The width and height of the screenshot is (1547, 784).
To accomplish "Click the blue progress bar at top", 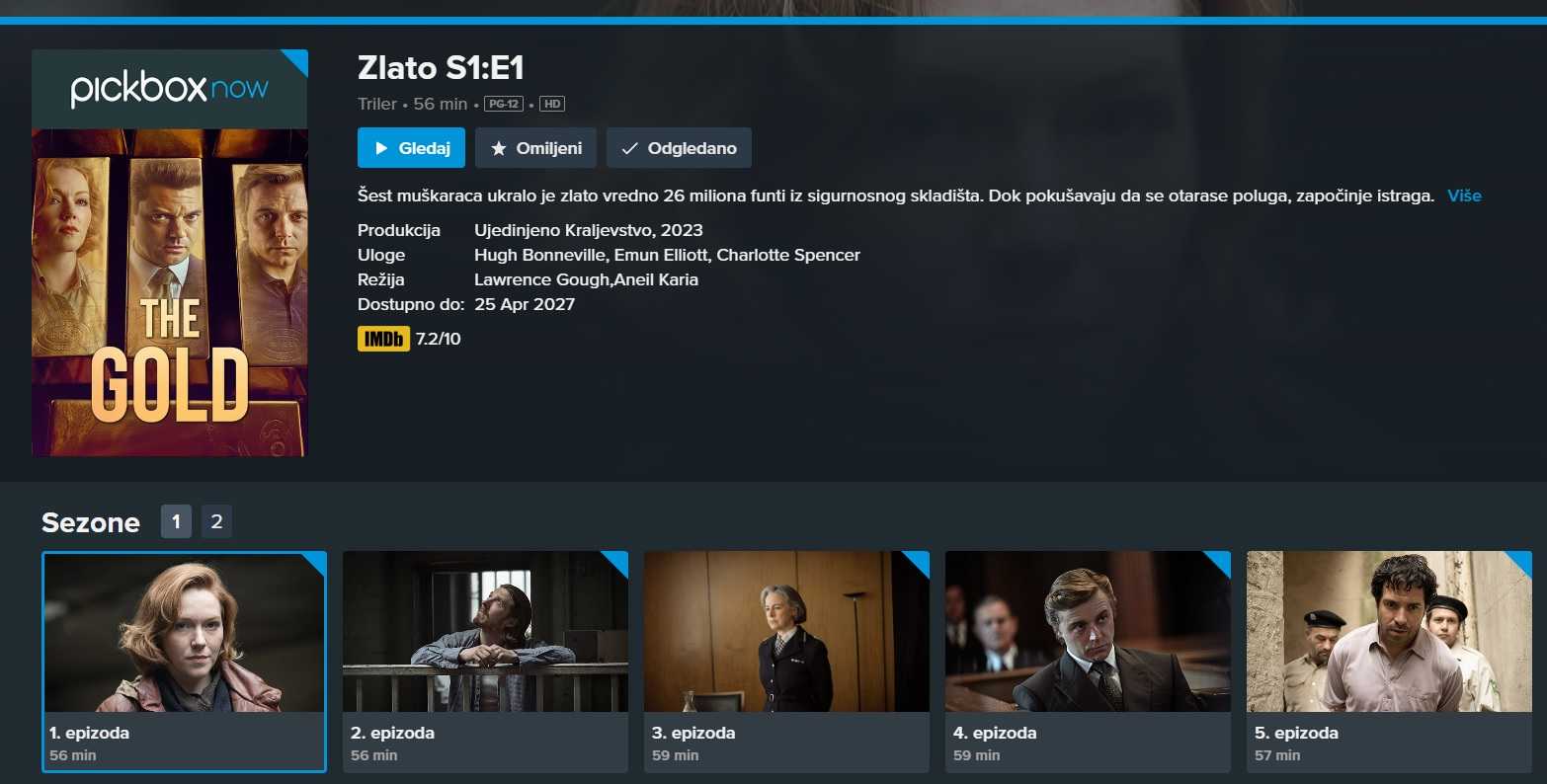I will [x=773, y=20].
